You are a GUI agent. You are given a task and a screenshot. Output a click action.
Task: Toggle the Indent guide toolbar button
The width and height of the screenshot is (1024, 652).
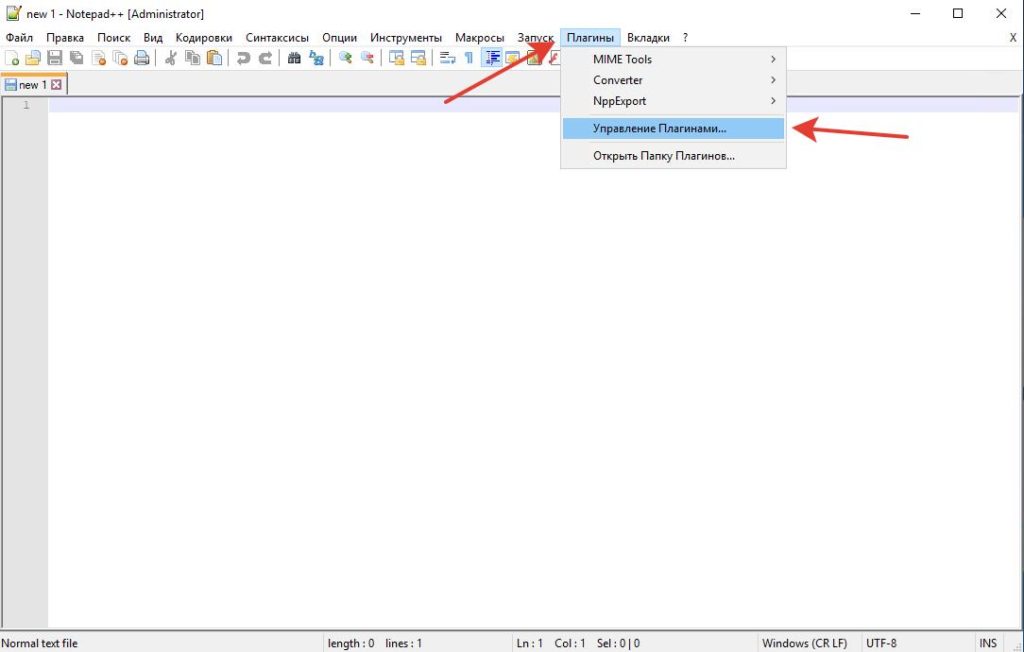coord(491,58)
